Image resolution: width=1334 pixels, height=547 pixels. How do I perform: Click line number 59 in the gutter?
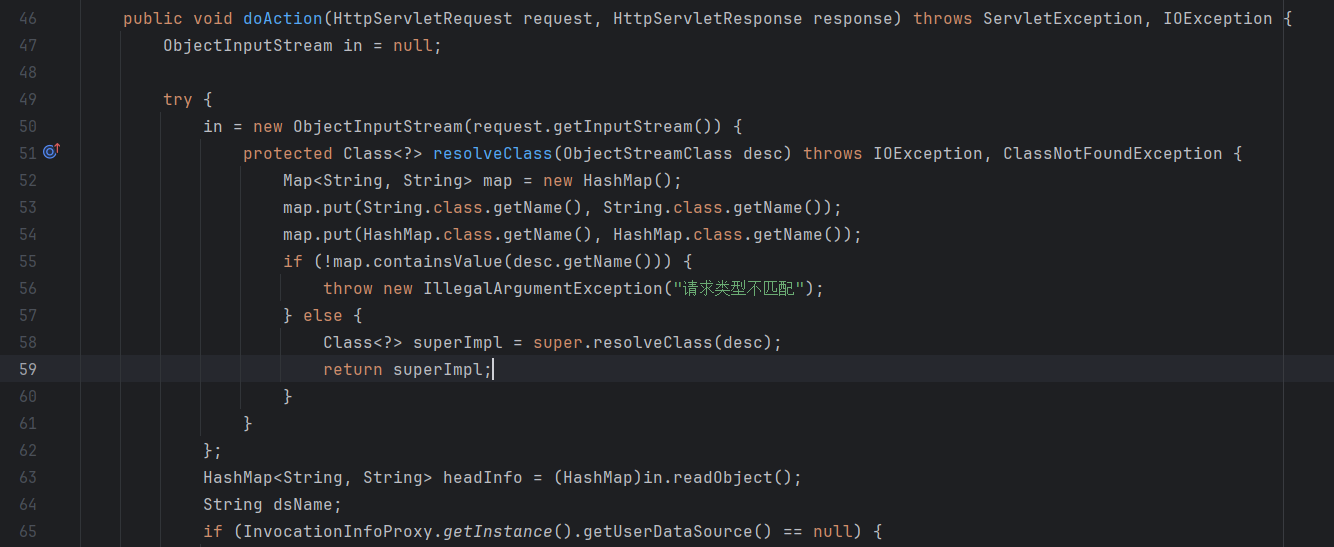(x=28, y=370)
